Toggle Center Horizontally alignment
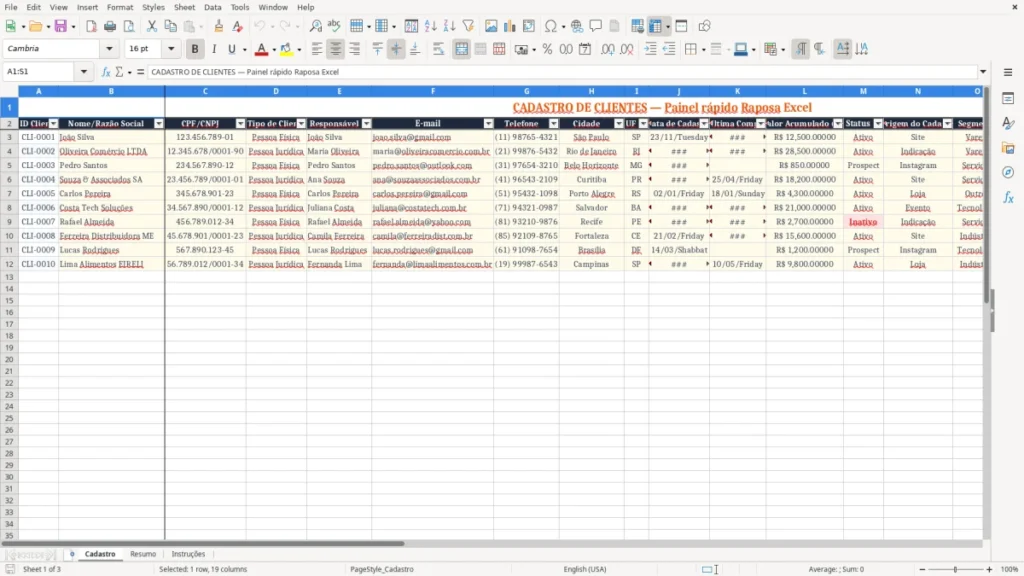The image size is (1024, 576). click(x=336, y=49)
